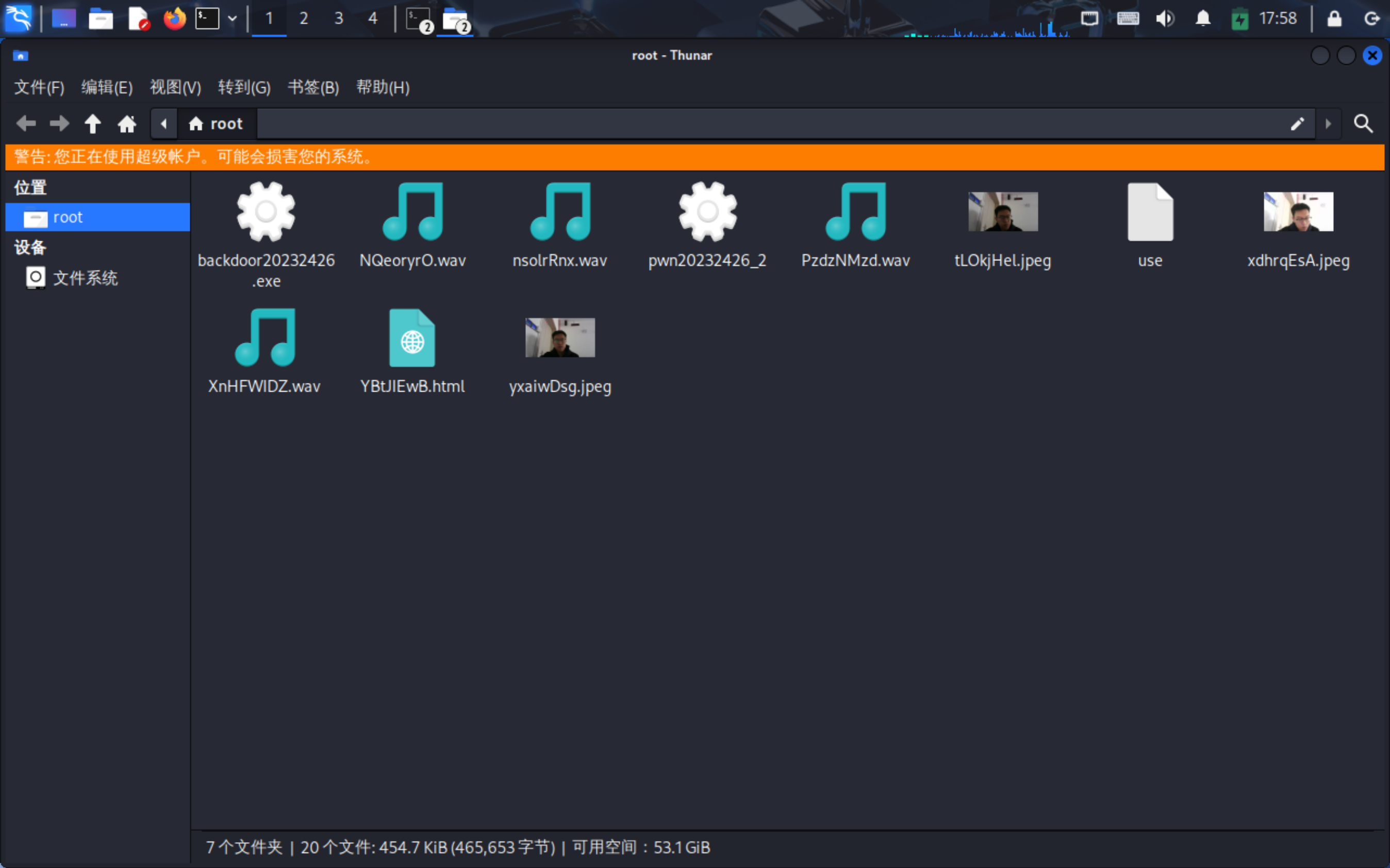
Task: Launch Firefox from the top panel
Action: click(x=175, y=19)
